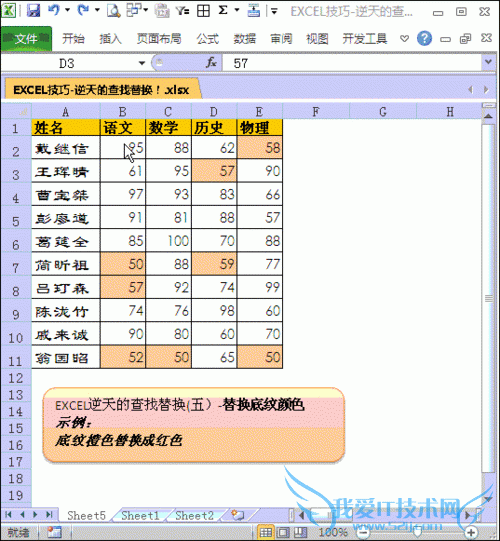Open Customize Quick Access Toolbar dropdown
The image size is (500, 541).
[x=274, y=11]
